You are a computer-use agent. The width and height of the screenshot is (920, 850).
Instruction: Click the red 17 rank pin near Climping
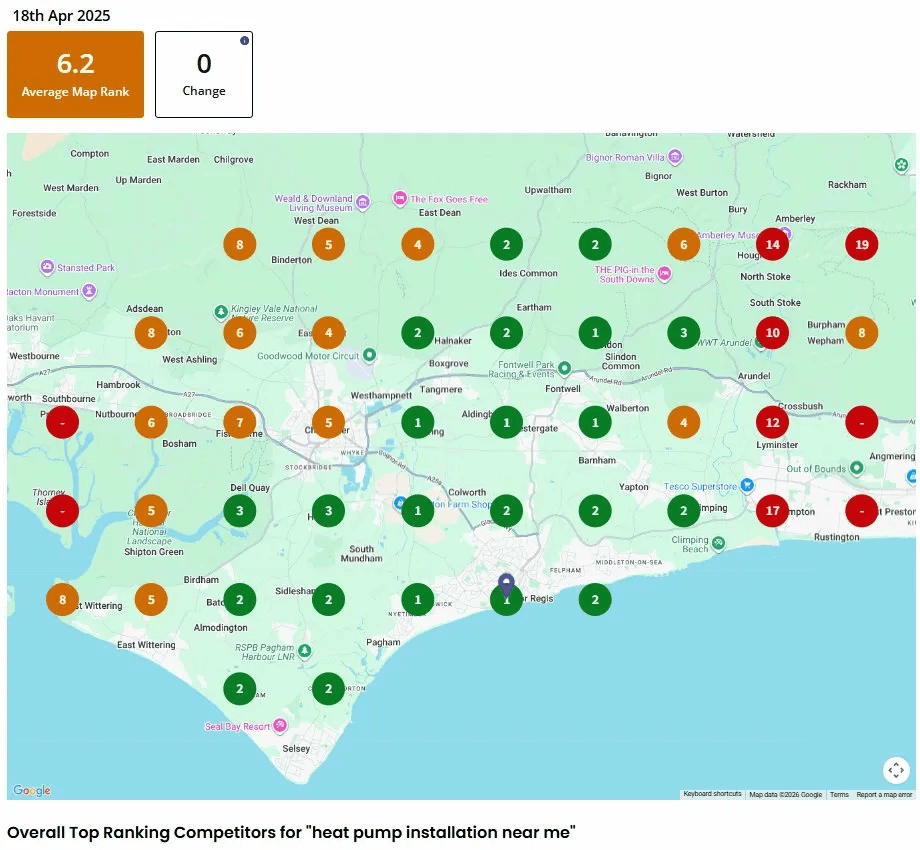771,510
